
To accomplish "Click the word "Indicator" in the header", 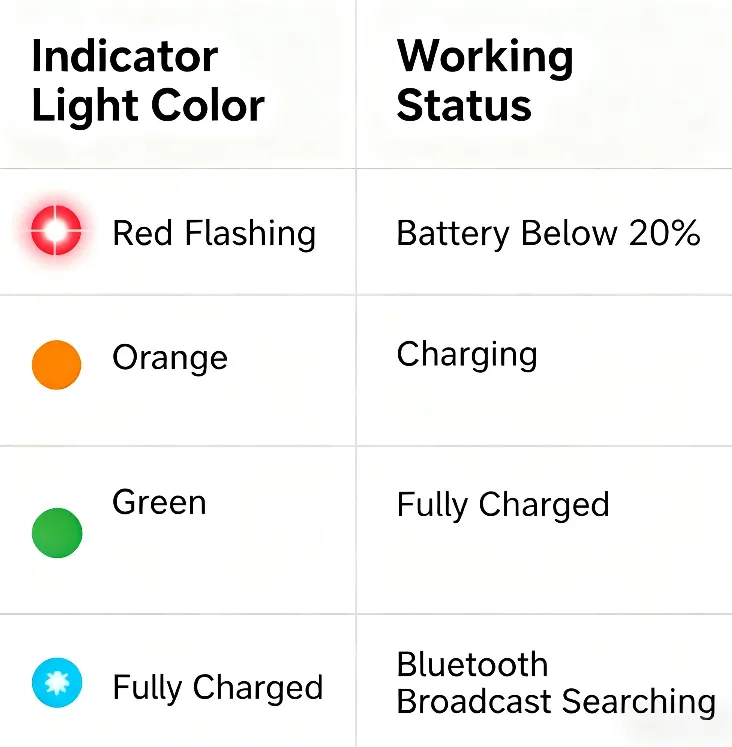I will point(125,57).
